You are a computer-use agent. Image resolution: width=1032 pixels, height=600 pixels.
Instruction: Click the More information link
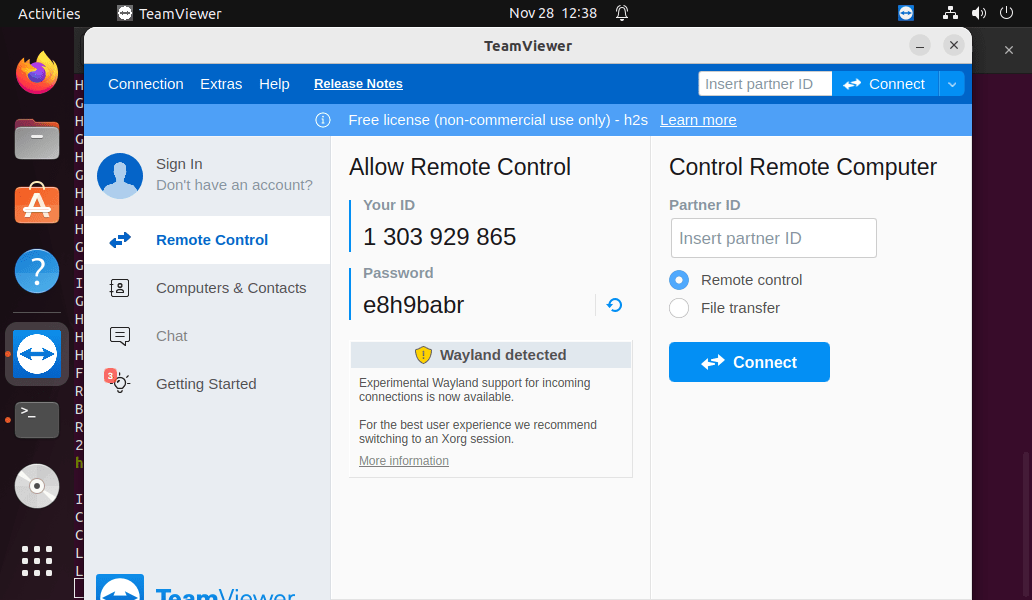tap(403, 460)
